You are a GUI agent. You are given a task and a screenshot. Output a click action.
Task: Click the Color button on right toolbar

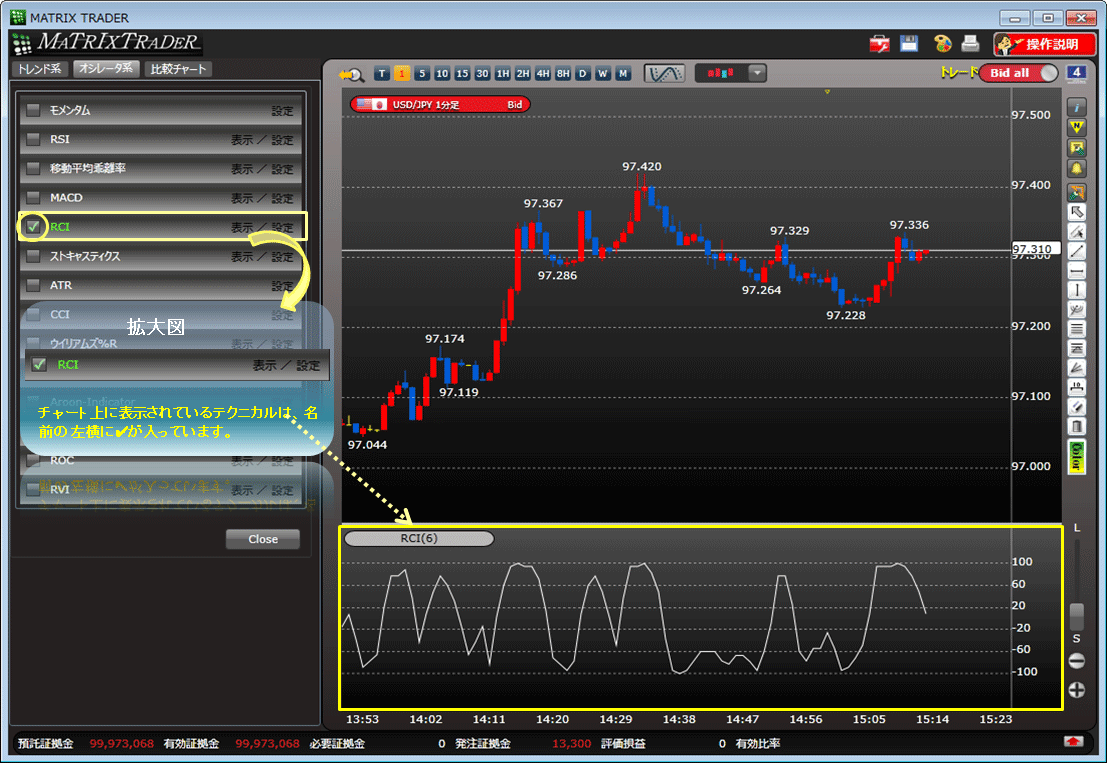click(x=1076, y=457)
